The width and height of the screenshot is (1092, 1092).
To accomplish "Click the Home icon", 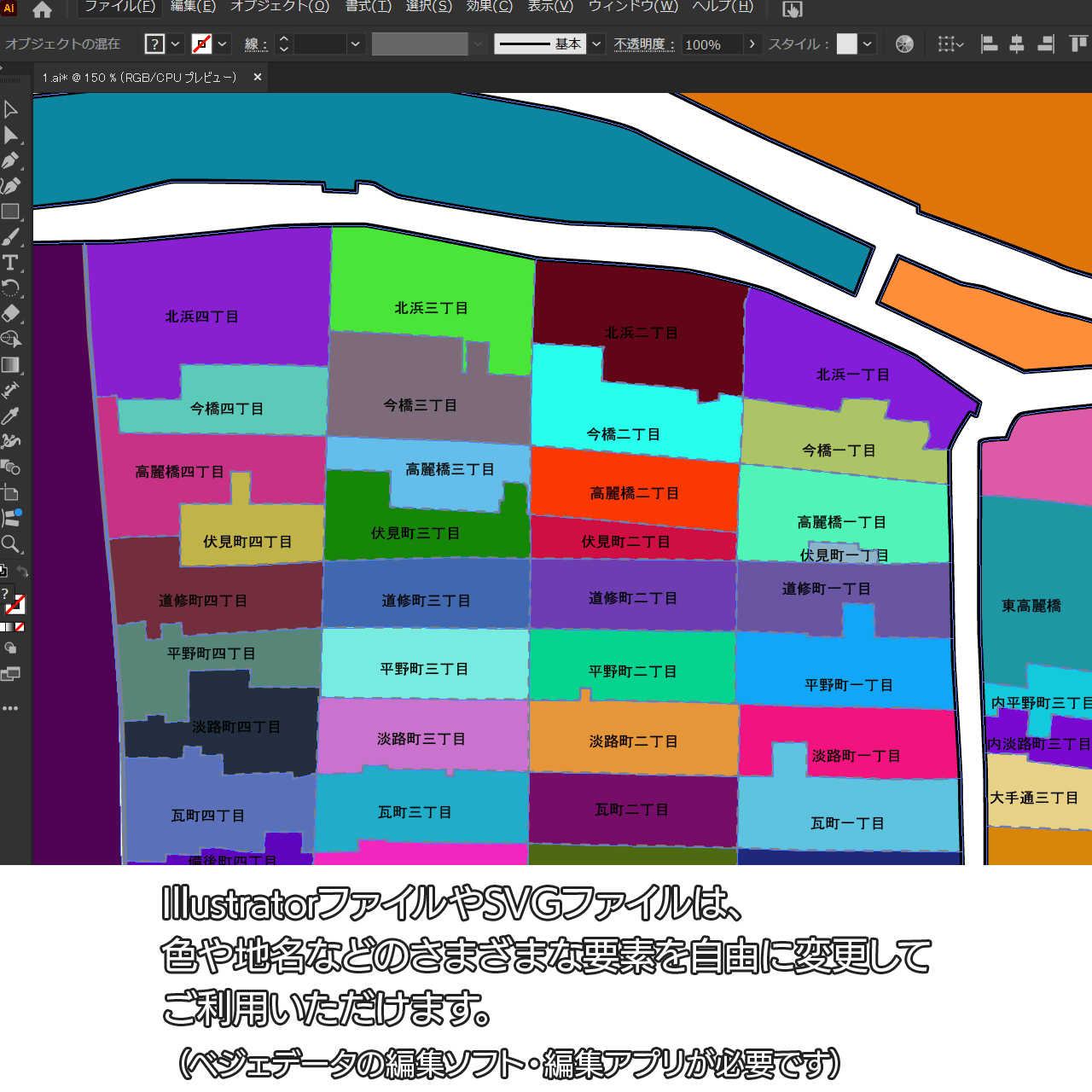I will point(42,10).
